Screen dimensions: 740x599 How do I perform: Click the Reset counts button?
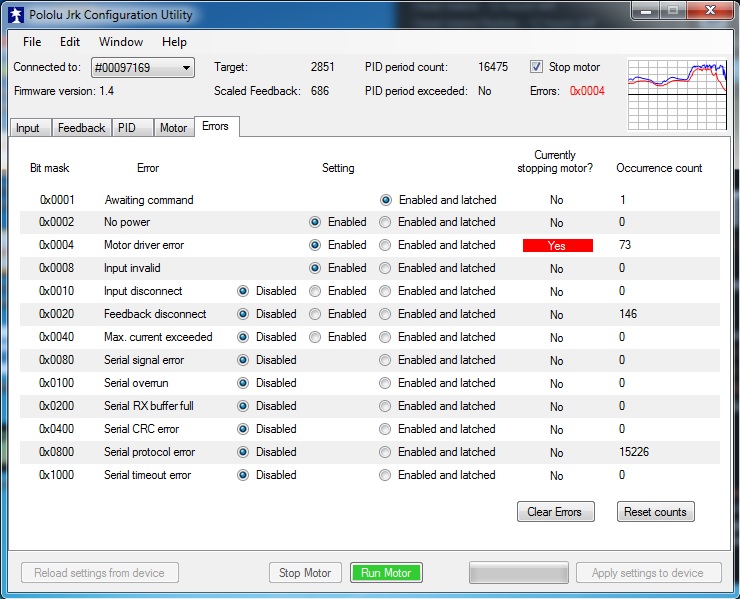[656, 512]
